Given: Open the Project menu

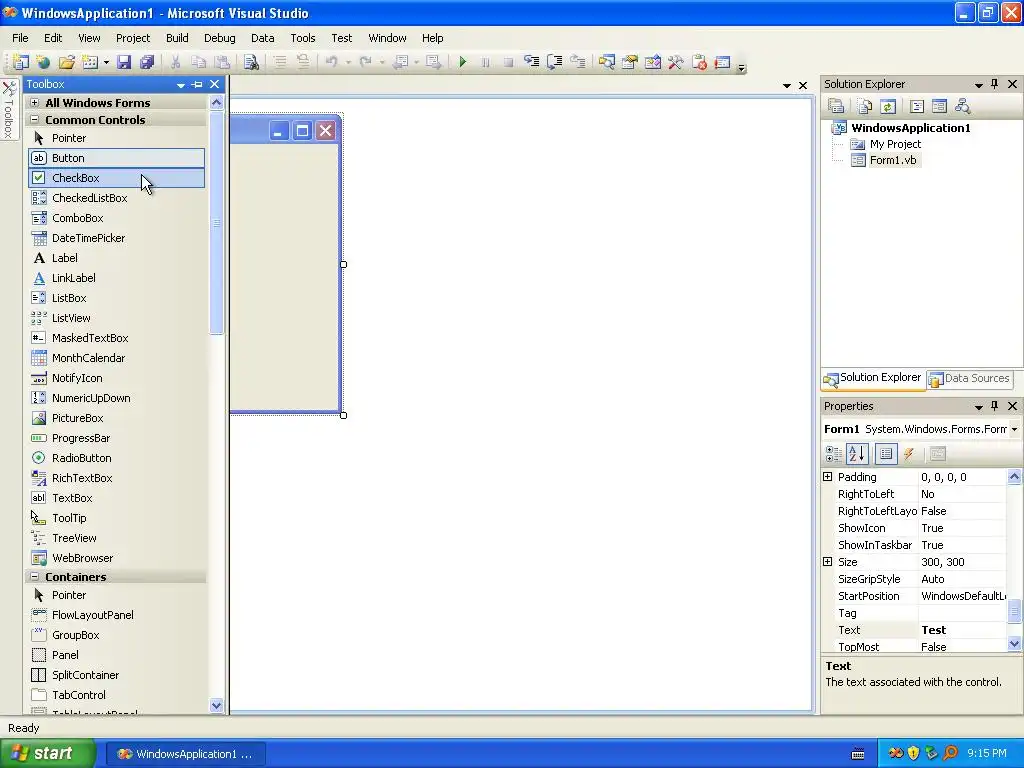Looking at the screenshot, I should click(133, 38).
